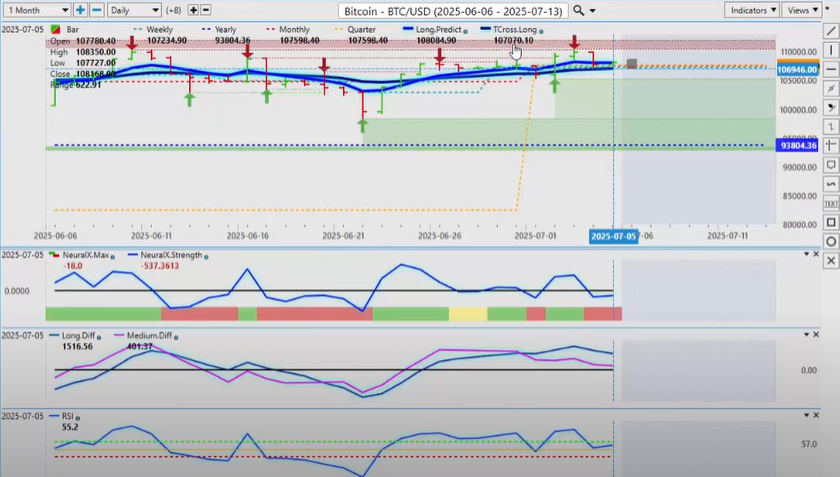Toggle the TCross.Long indicator dot
The height and width of the screenshot is (477, 840).
[539, 30]
